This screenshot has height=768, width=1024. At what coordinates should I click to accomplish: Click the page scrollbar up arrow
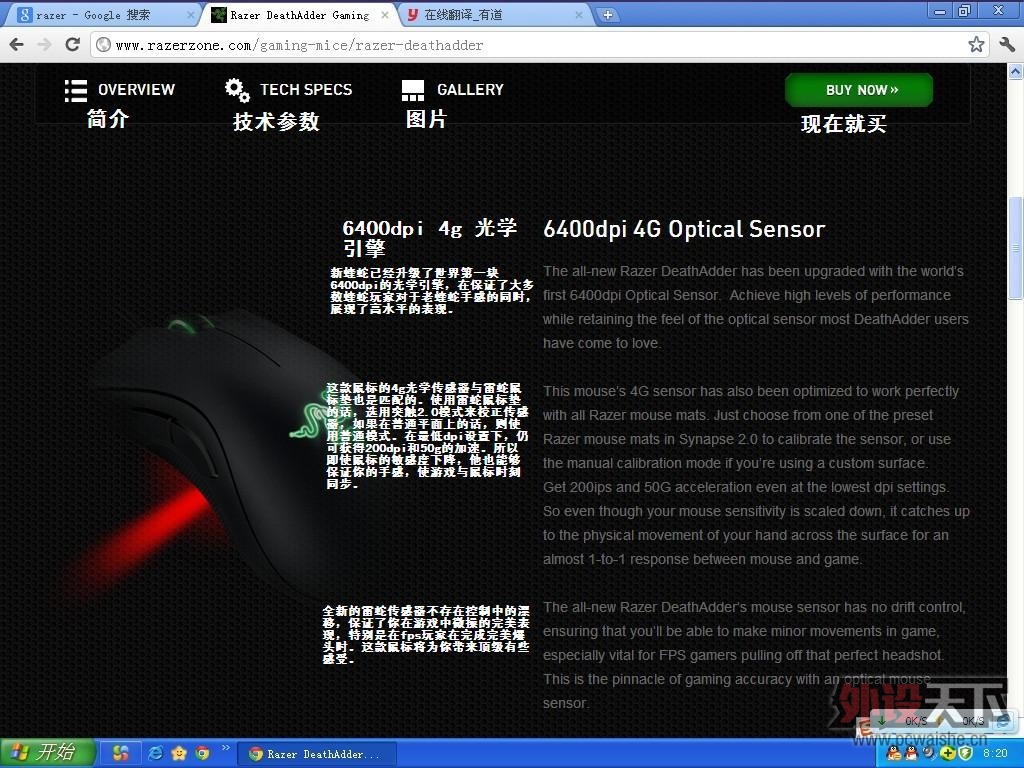1016,71
